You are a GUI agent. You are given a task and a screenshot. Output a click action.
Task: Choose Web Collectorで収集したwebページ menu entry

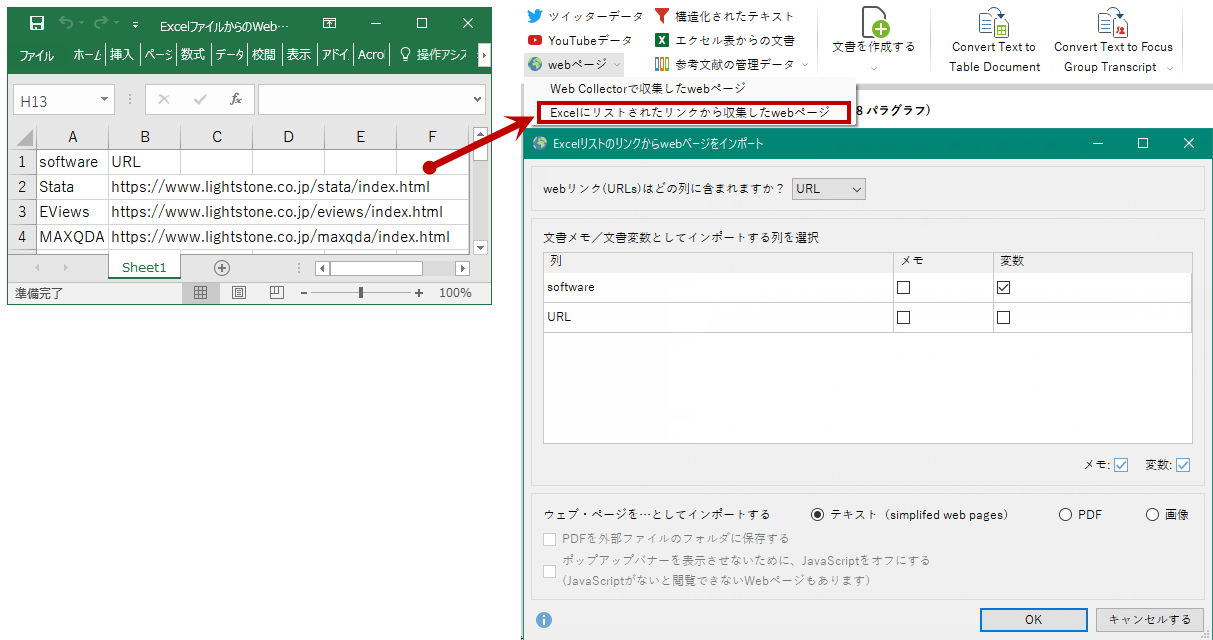click(648, 89)
